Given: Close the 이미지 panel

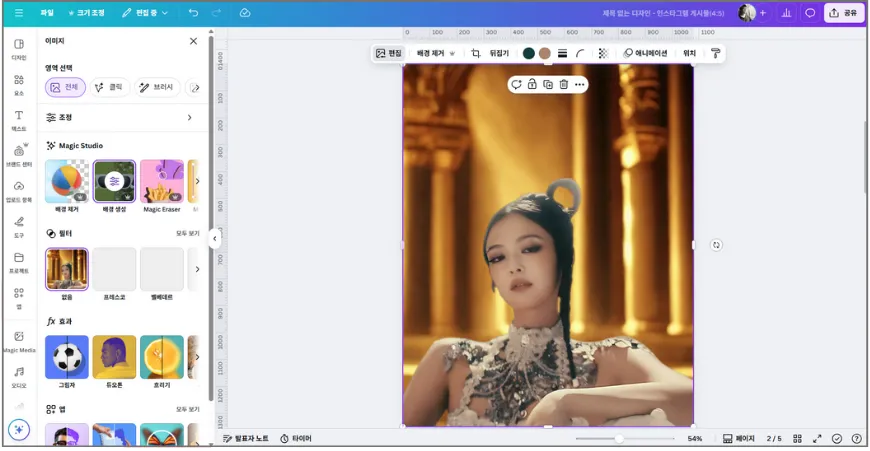Looking at the screenshot, I should pyautogui.click(x=193, y=41).
